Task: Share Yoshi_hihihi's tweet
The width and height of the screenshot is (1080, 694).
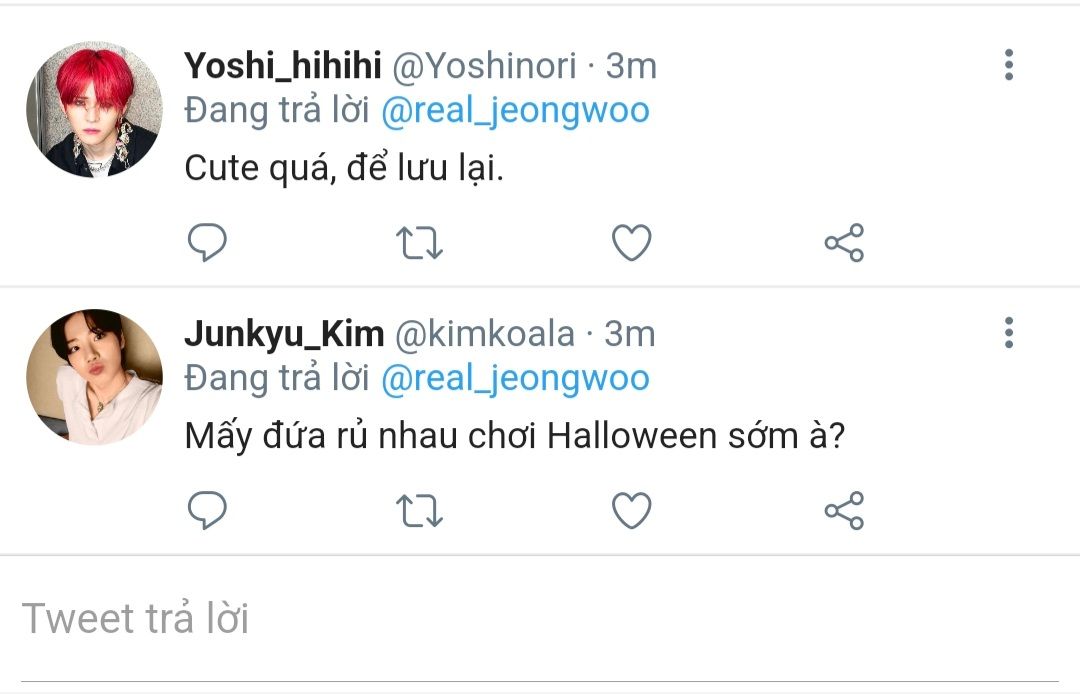Action: click(x=844, y=242)
